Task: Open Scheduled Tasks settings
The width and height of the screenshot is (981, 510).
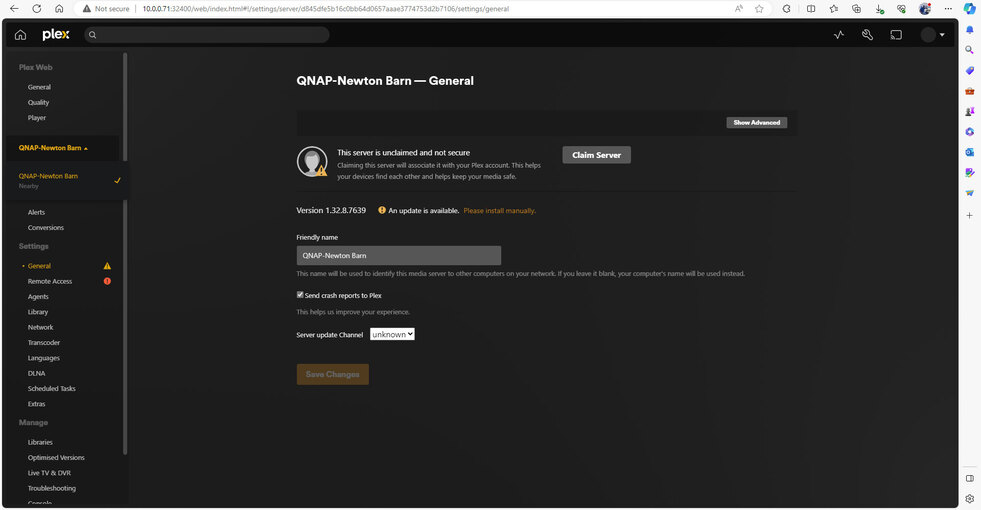Action: point(51,389)
